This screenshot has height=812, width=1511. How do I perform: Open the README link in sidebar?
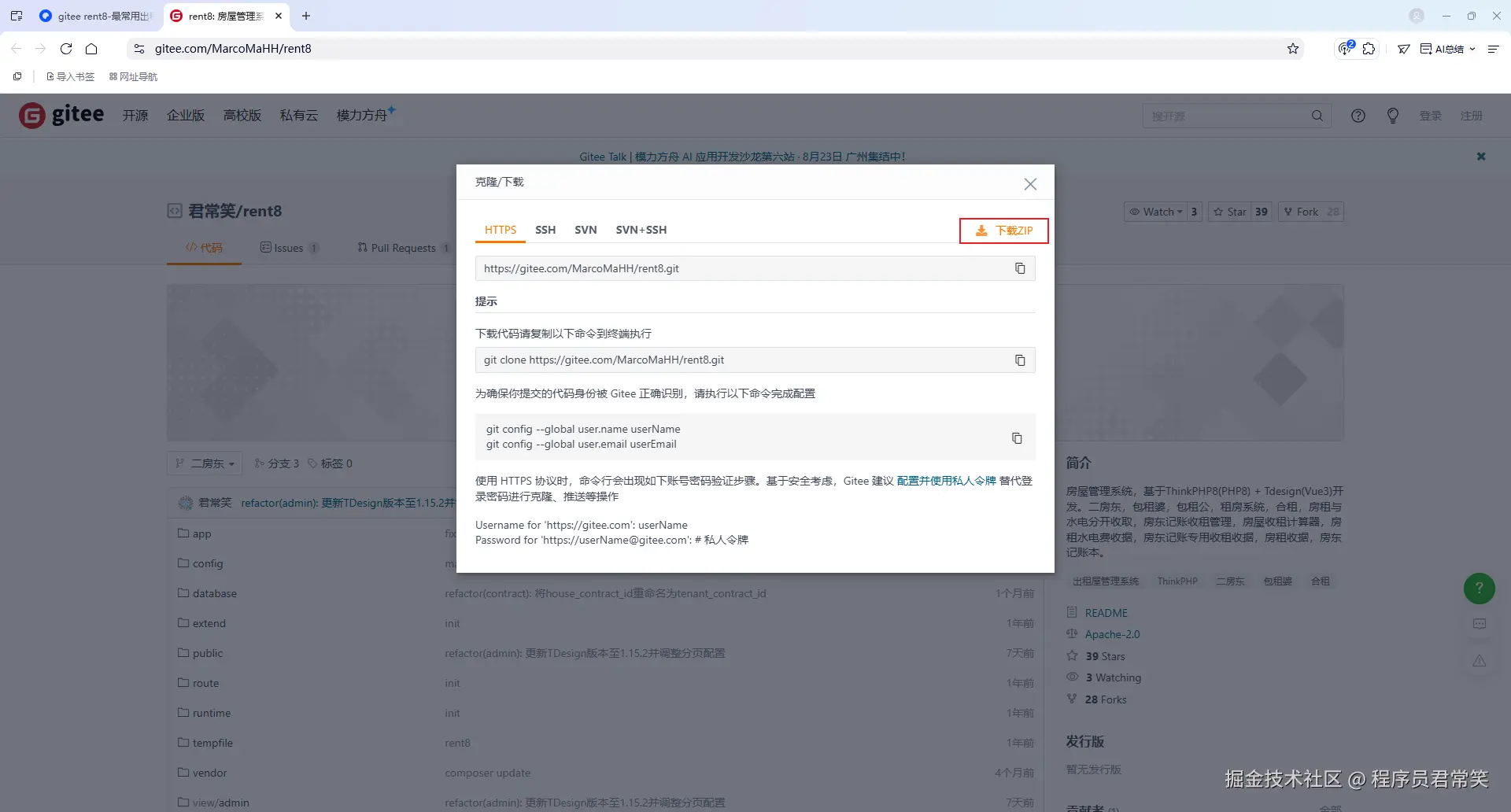(1106, 613)
